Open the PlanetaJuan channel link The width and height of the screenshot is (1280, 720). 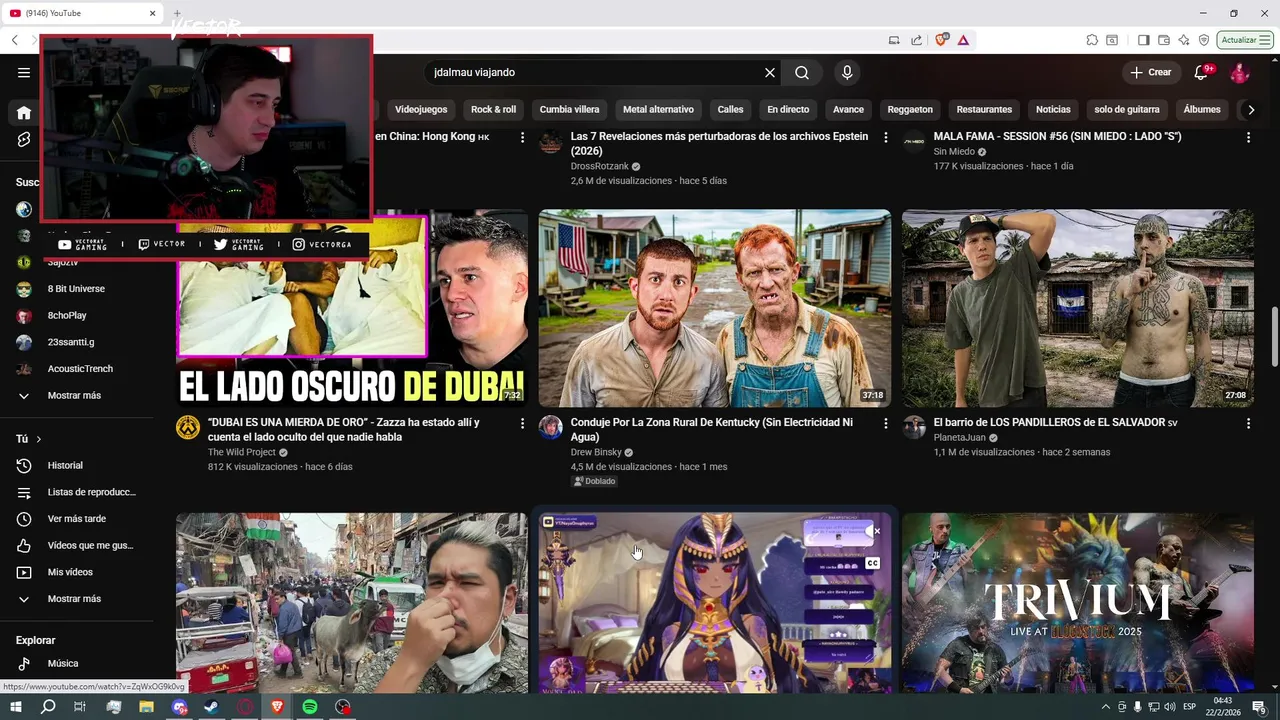pyautogui.click(x=959, y=438)
